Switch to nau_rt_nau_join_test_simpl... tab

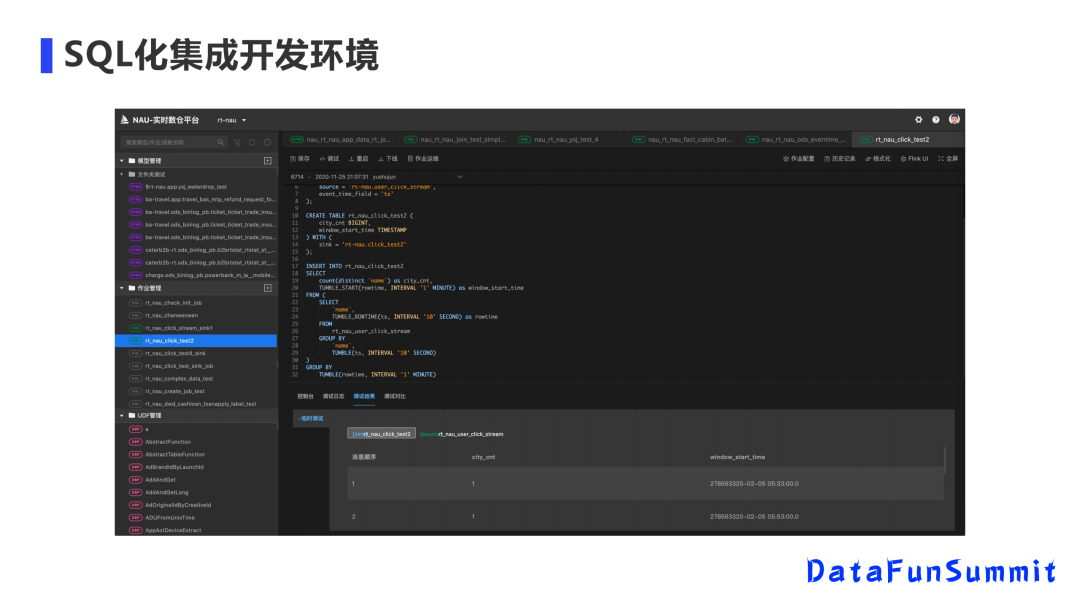pos(455,139)
